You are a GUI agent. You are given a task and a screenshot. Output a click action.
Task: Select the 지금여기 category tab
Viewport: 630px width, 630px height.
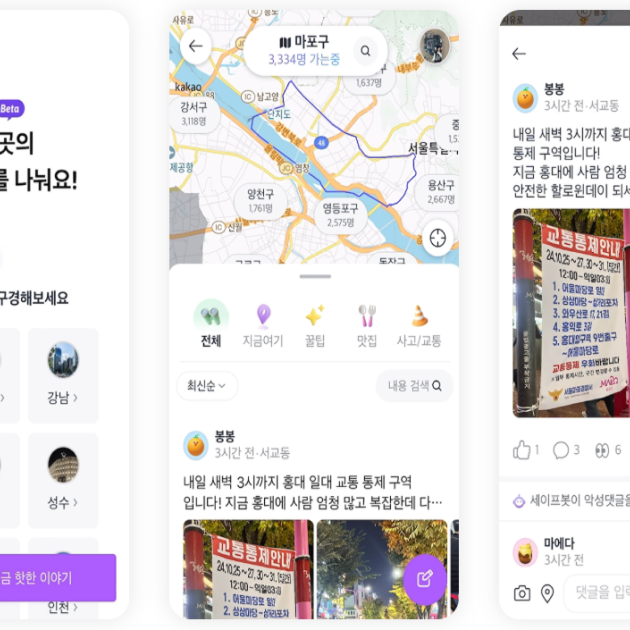pyautogui.click(x=263, y=326)
